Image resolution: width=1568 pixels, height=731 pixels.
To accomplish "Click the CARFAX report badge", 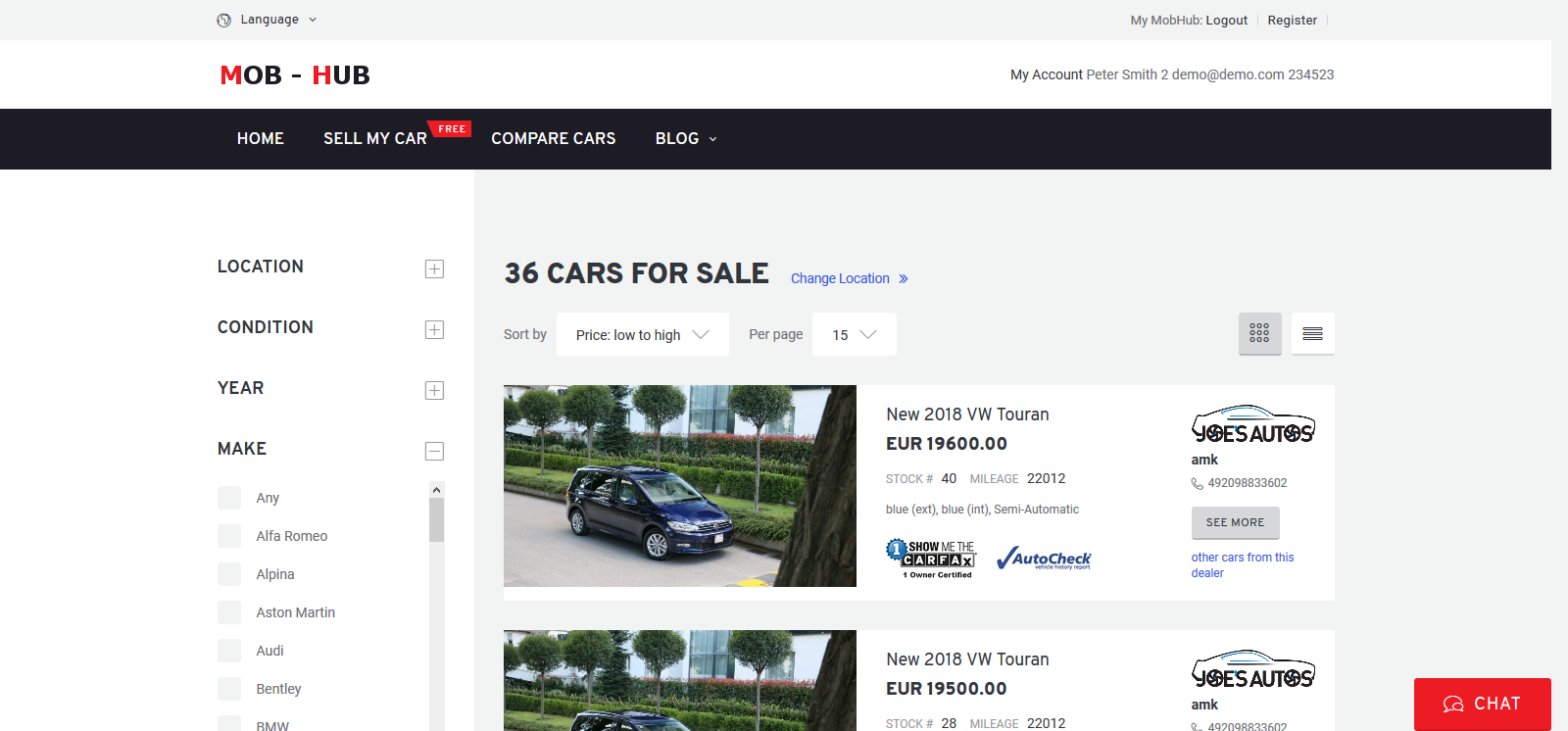I will click(930, 559).
